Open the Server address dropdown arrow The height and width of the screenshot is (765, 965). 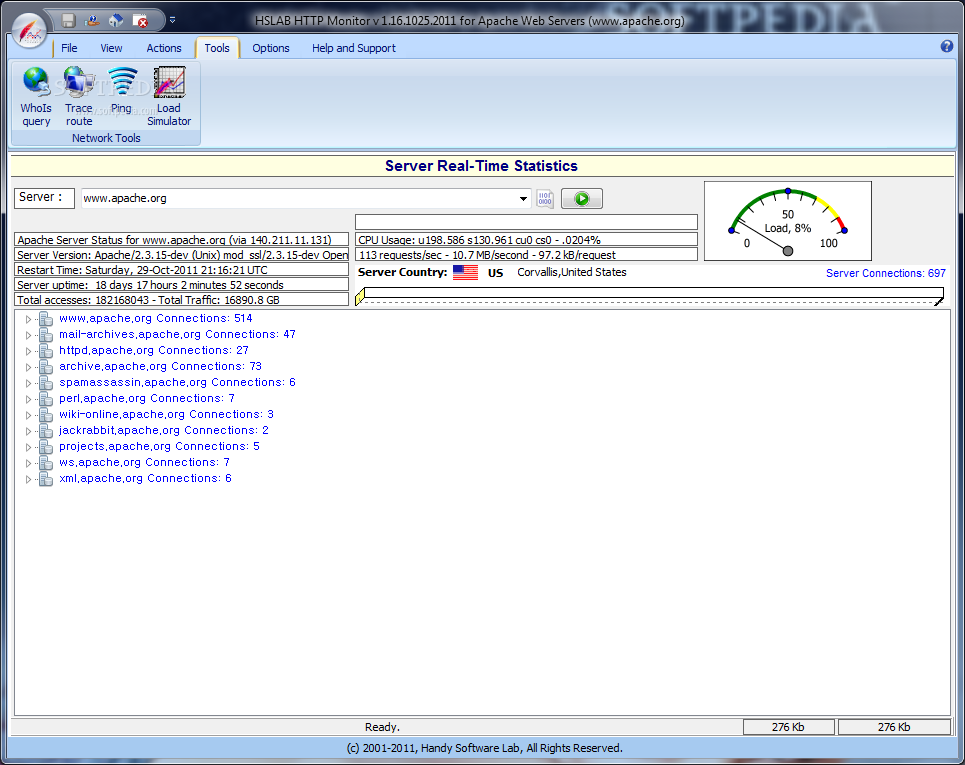(x=523, y=199)
